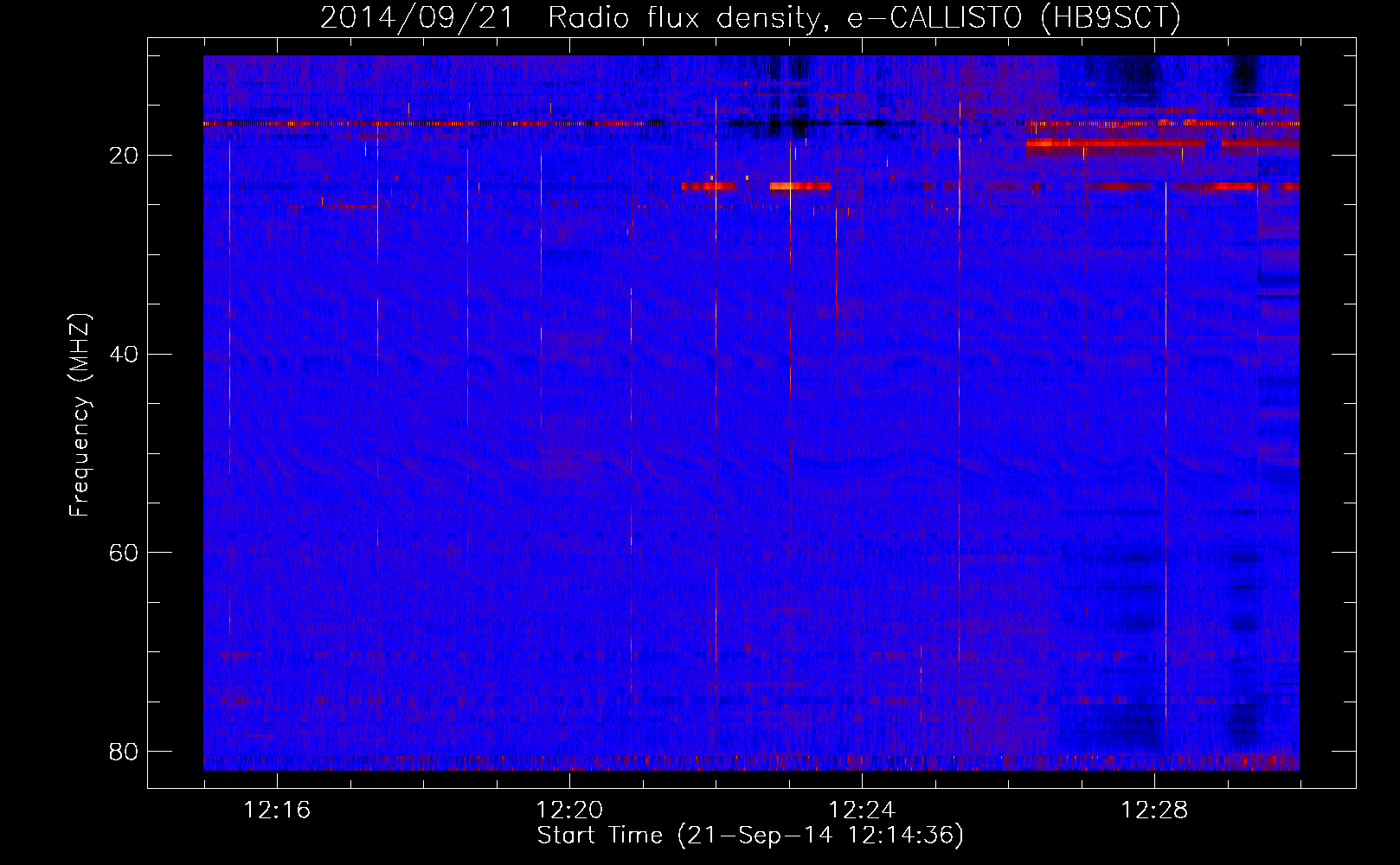
Task: Click the bright yellow burst near 12:23
Action: click(x=800, y=186)
